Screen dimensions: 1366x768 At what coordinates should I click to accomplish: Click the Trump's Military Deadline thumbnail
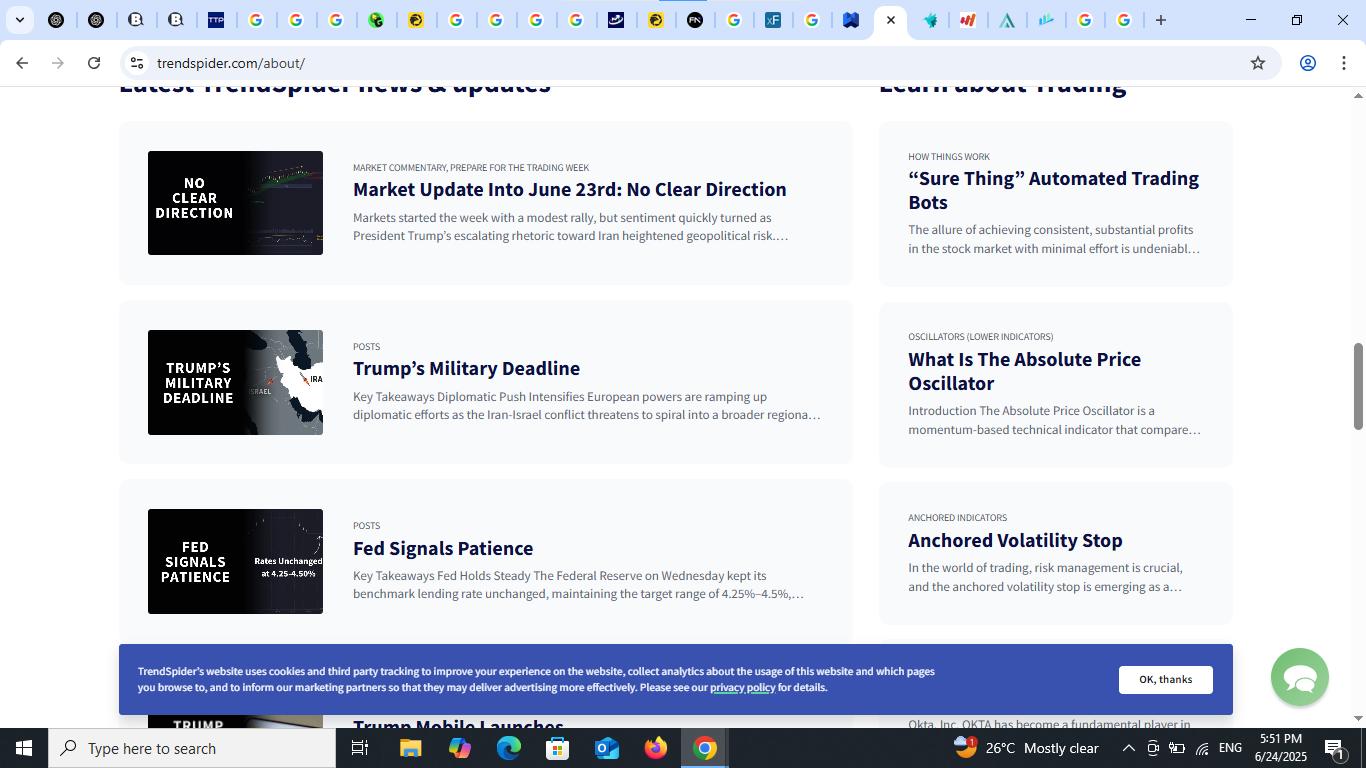click(235, 382)
